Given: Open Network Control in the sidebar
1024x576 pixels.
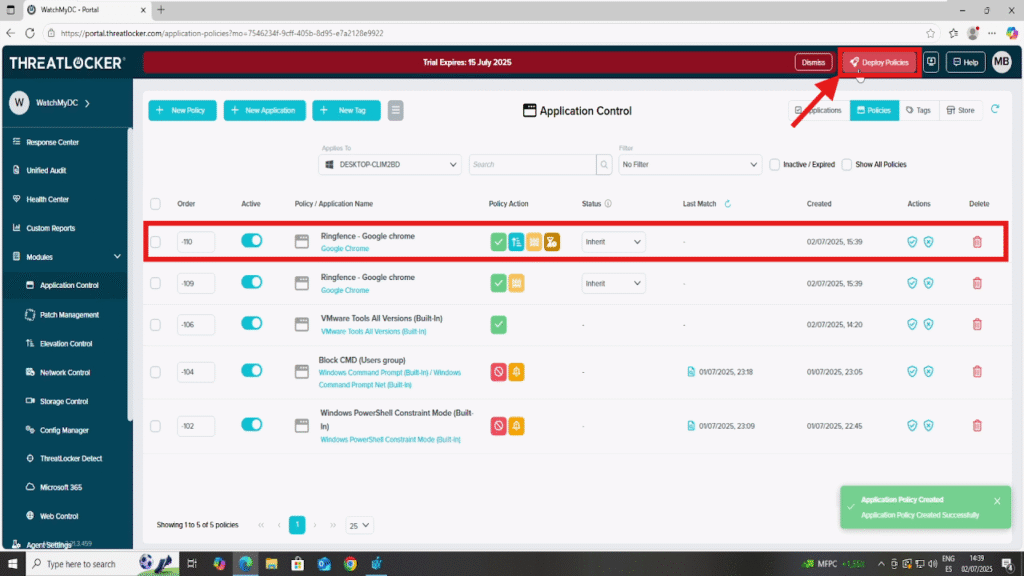Looking at the screenshot, I should click(65, 372).
